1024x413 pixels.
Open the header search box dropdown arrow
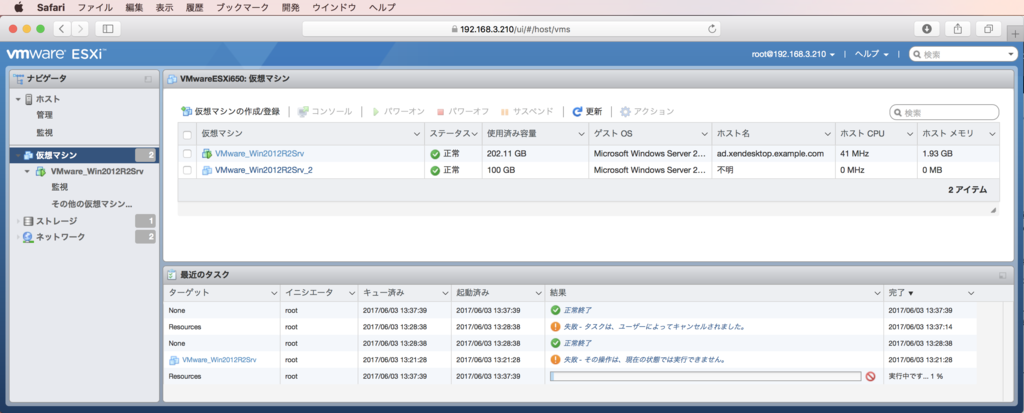[1011, 54]
